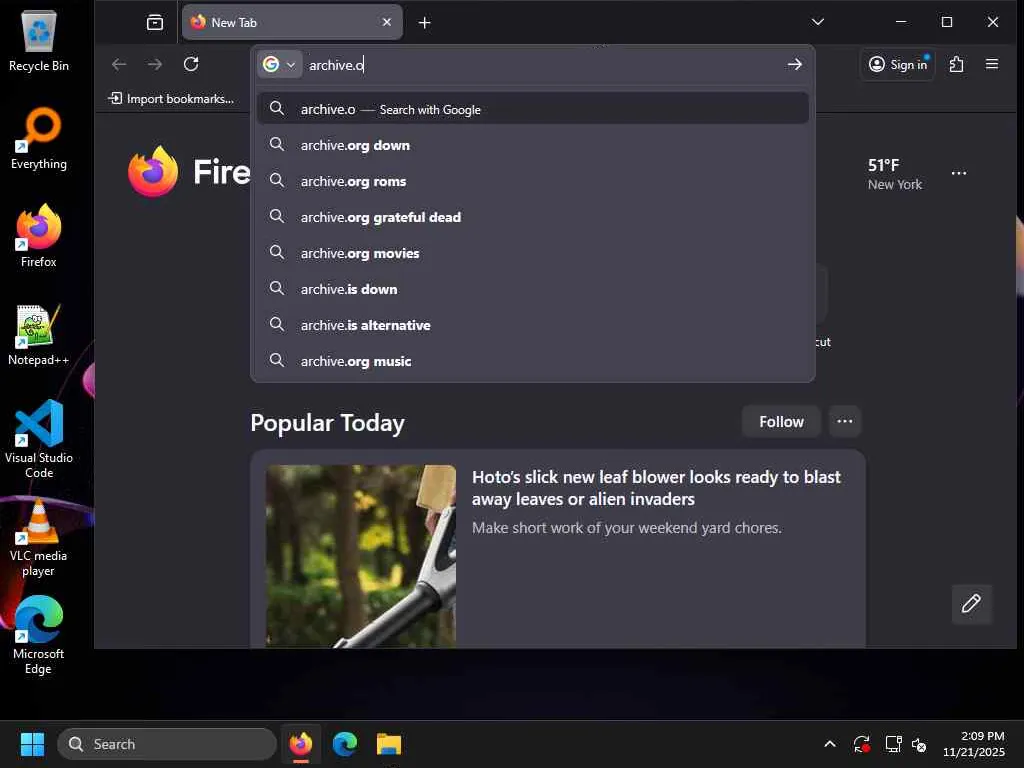Click Sign in account button
Image resolution: width=1024 pixels, height=768 pixels.
tap(898, 64)
